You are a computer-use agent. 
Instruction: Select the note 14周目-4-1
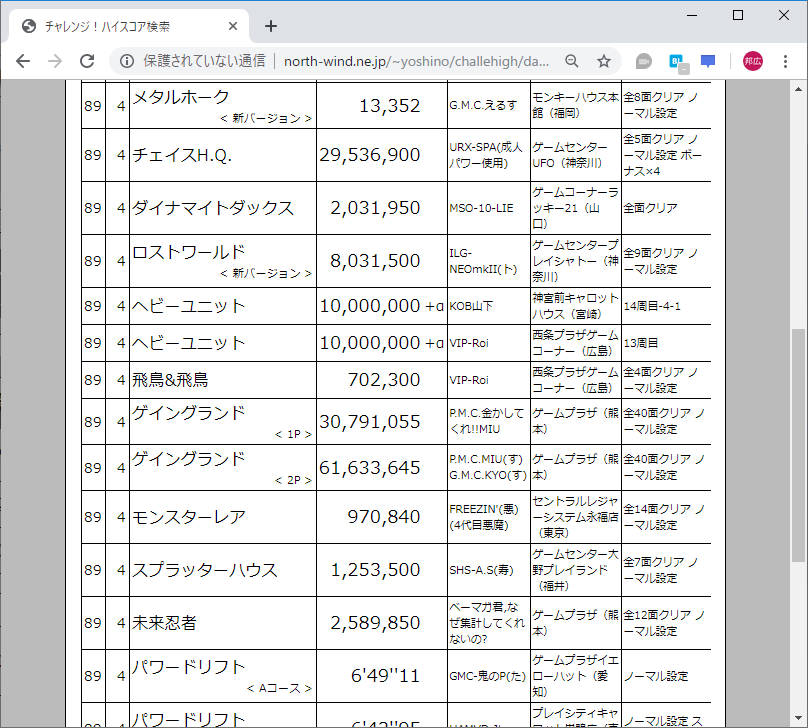(x=652, y=306)
